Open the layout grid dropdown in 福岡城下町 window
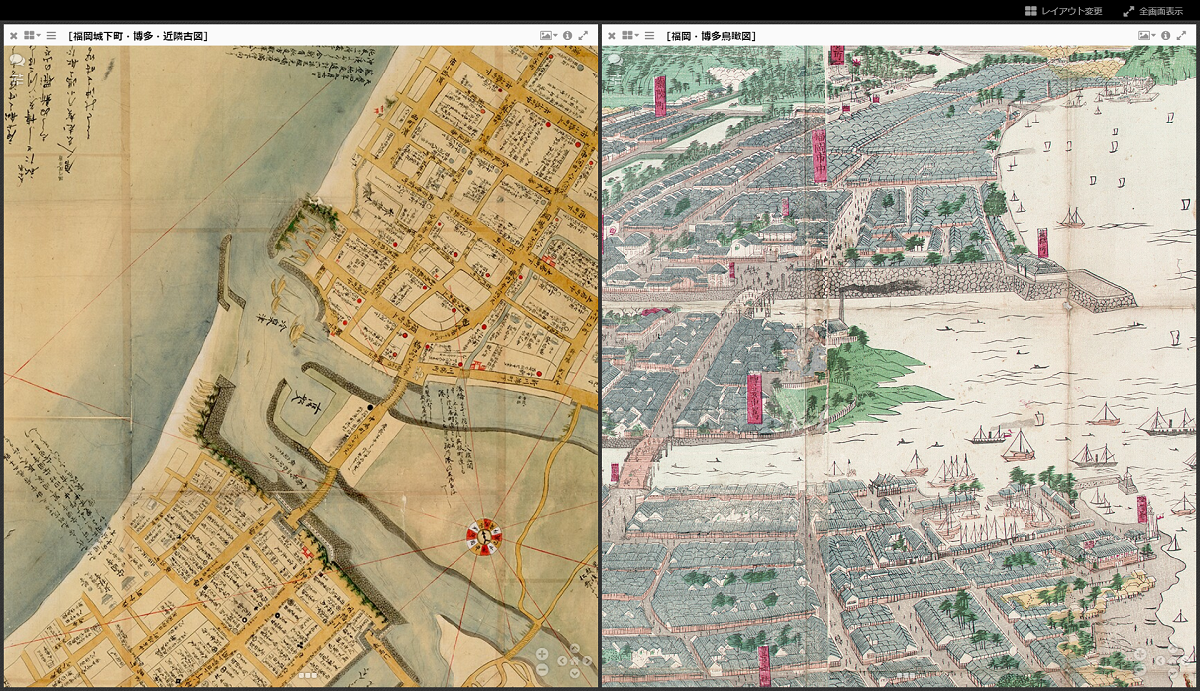 (x=32, y=36)
